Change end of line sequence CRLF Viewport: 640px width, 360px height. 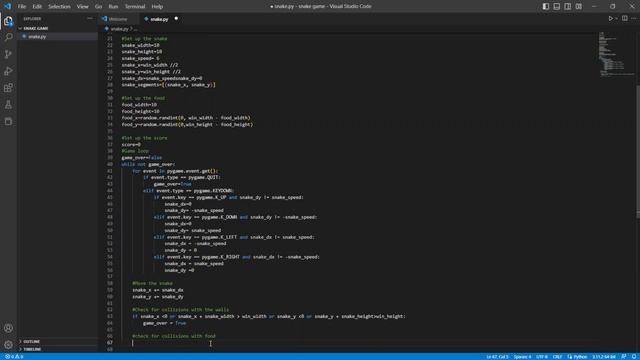pyautogui.click(x=557, y=357)
